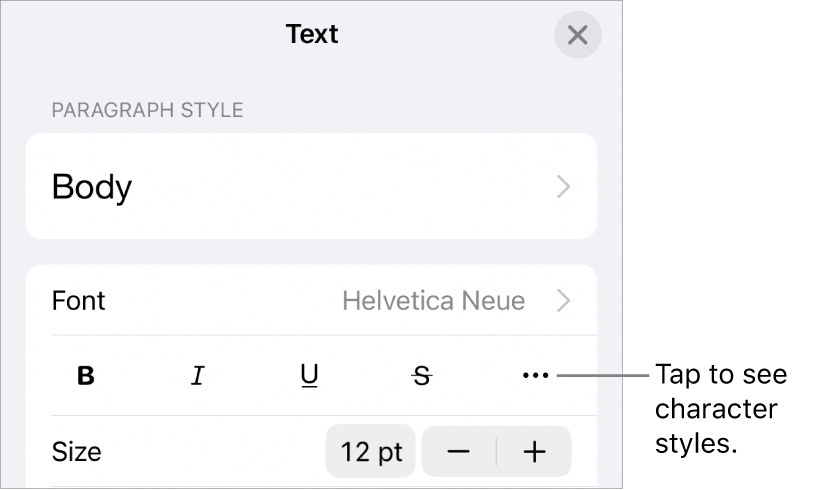Click the Text panel title
This screenshot has width=818, height=490.
click(x=312, y=34)
